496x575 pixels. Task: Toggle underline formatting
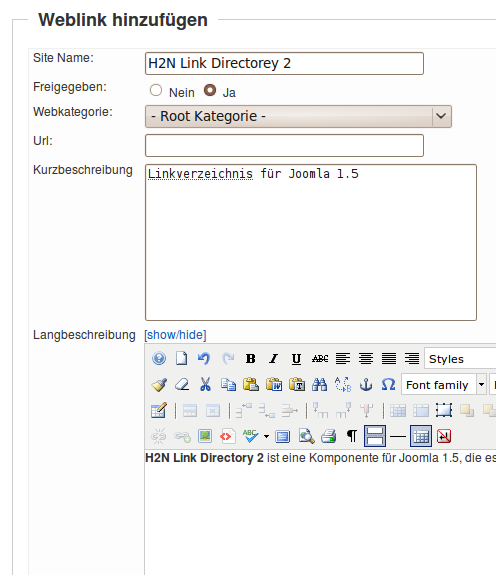pos(297,358)
